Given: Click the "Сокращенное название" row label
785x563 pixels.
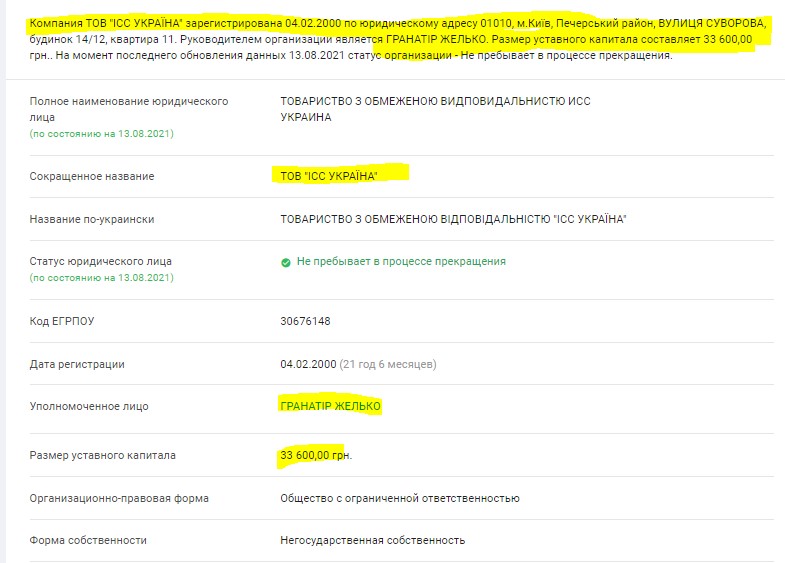Looking at the screenshot, I should click(x=92, y=176).
